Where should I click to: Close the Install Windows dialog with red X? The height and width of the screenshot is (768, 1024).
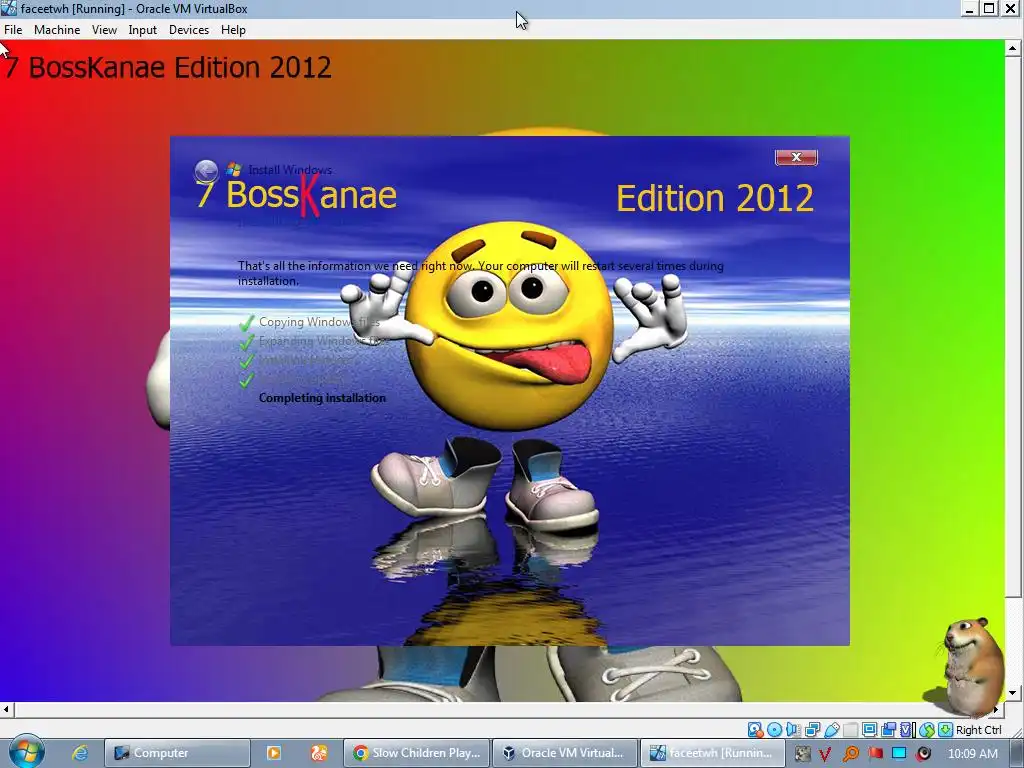[796, 157]
